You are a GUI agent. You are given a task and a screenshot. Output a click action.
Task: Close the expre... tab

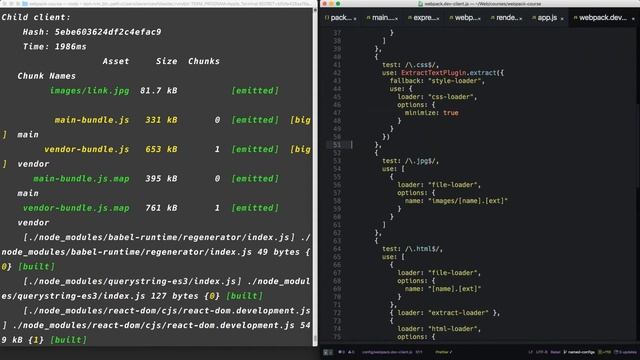tap(438, 18)
